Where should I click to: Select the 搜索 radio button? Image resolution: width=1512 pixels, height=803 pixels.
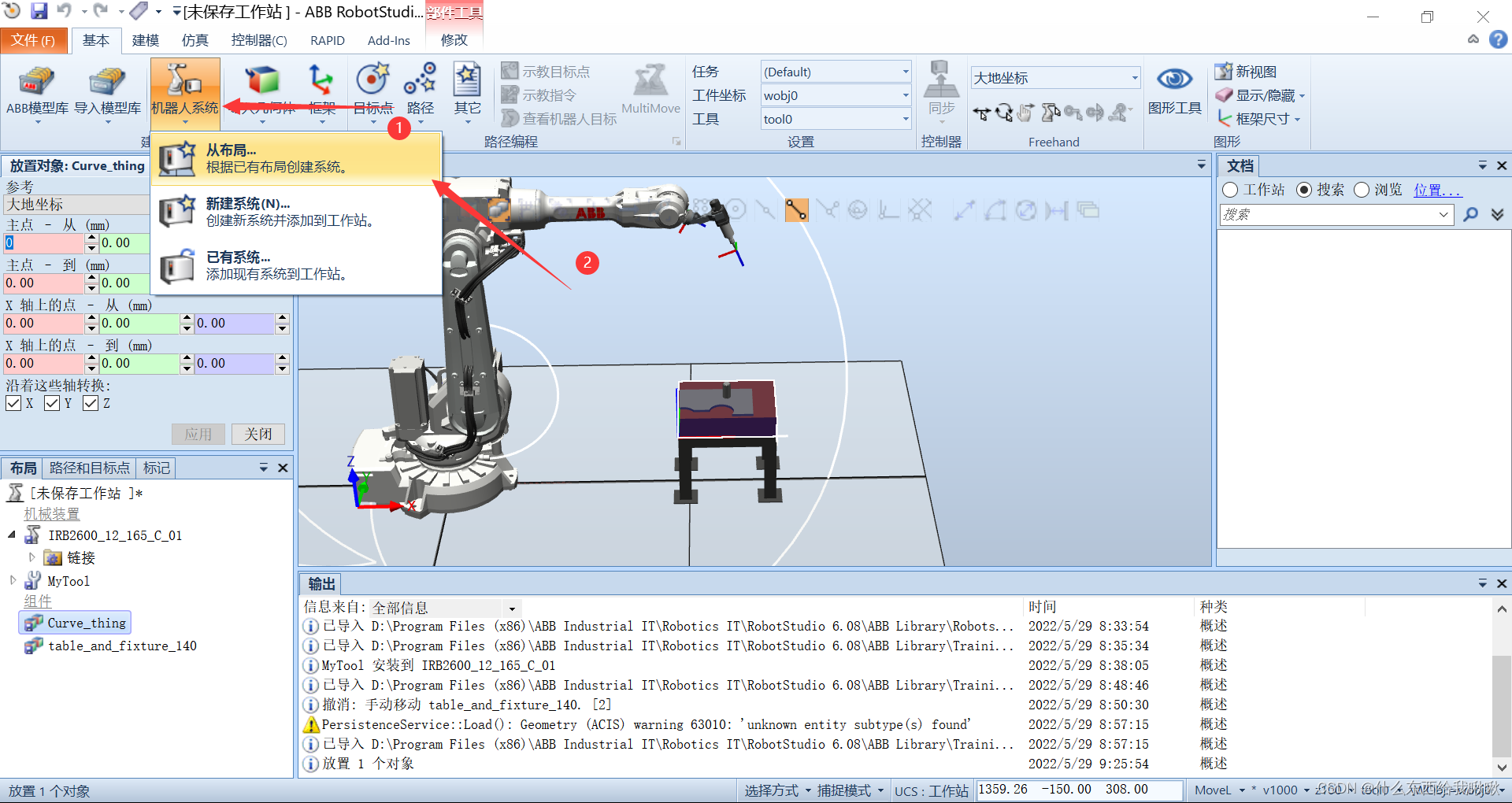[1304, 190]
